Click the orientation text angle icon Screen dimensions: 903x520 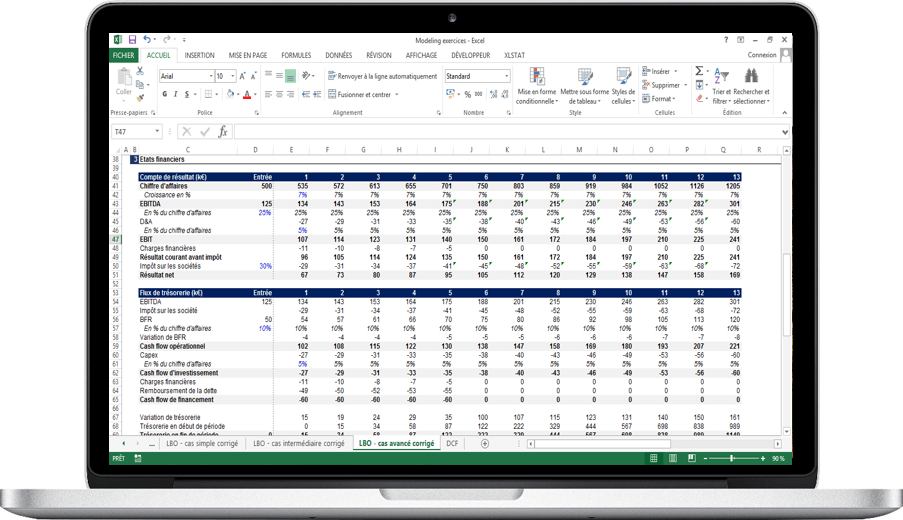point(307,75)
